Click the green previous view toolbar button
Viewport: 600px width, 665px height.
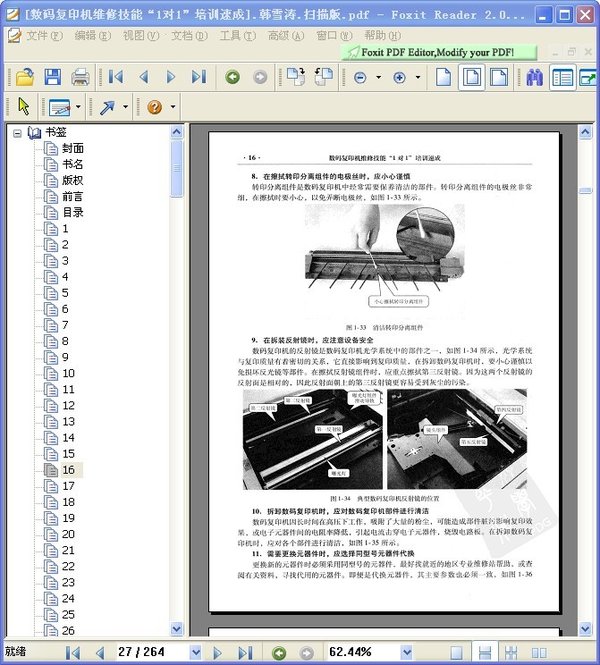point(232,77)
